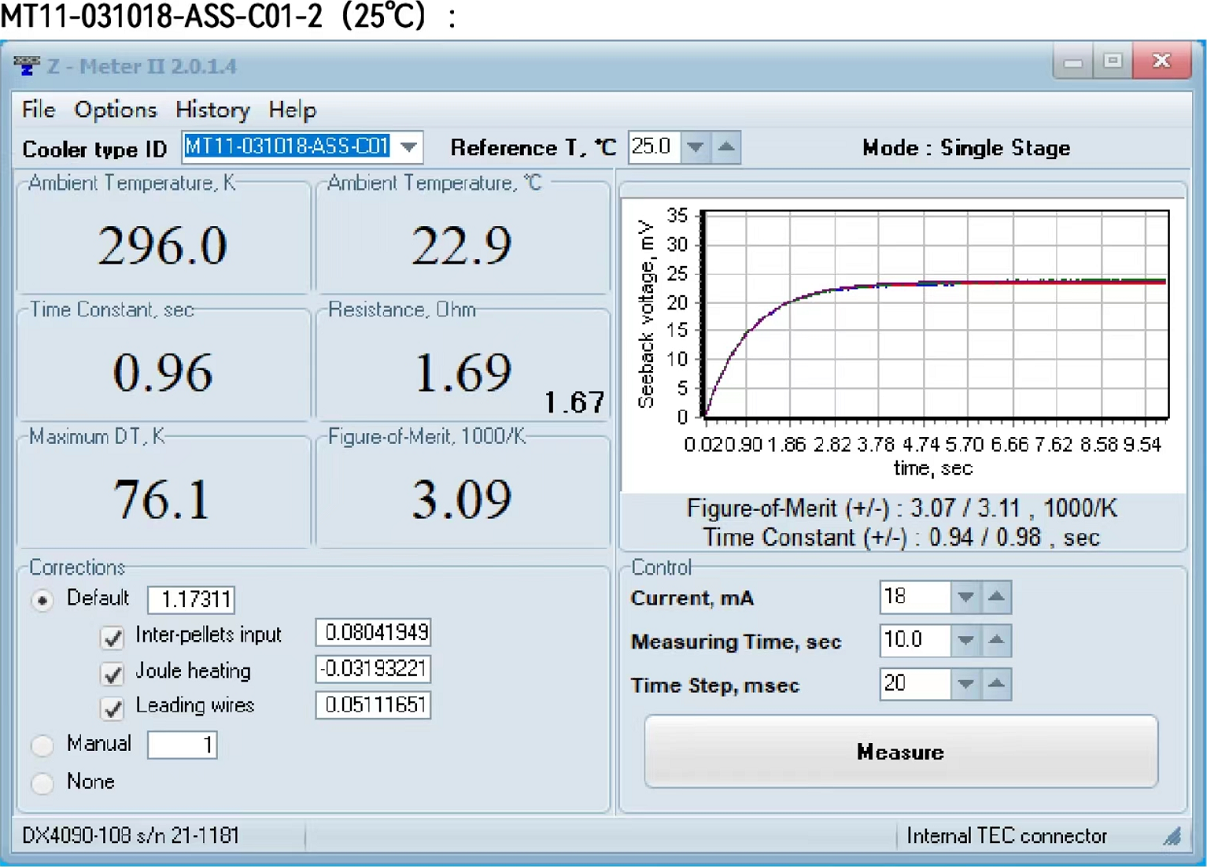Decrease Time Step with down arrow
1207x867 pixels.
click(x=966, y=684)
